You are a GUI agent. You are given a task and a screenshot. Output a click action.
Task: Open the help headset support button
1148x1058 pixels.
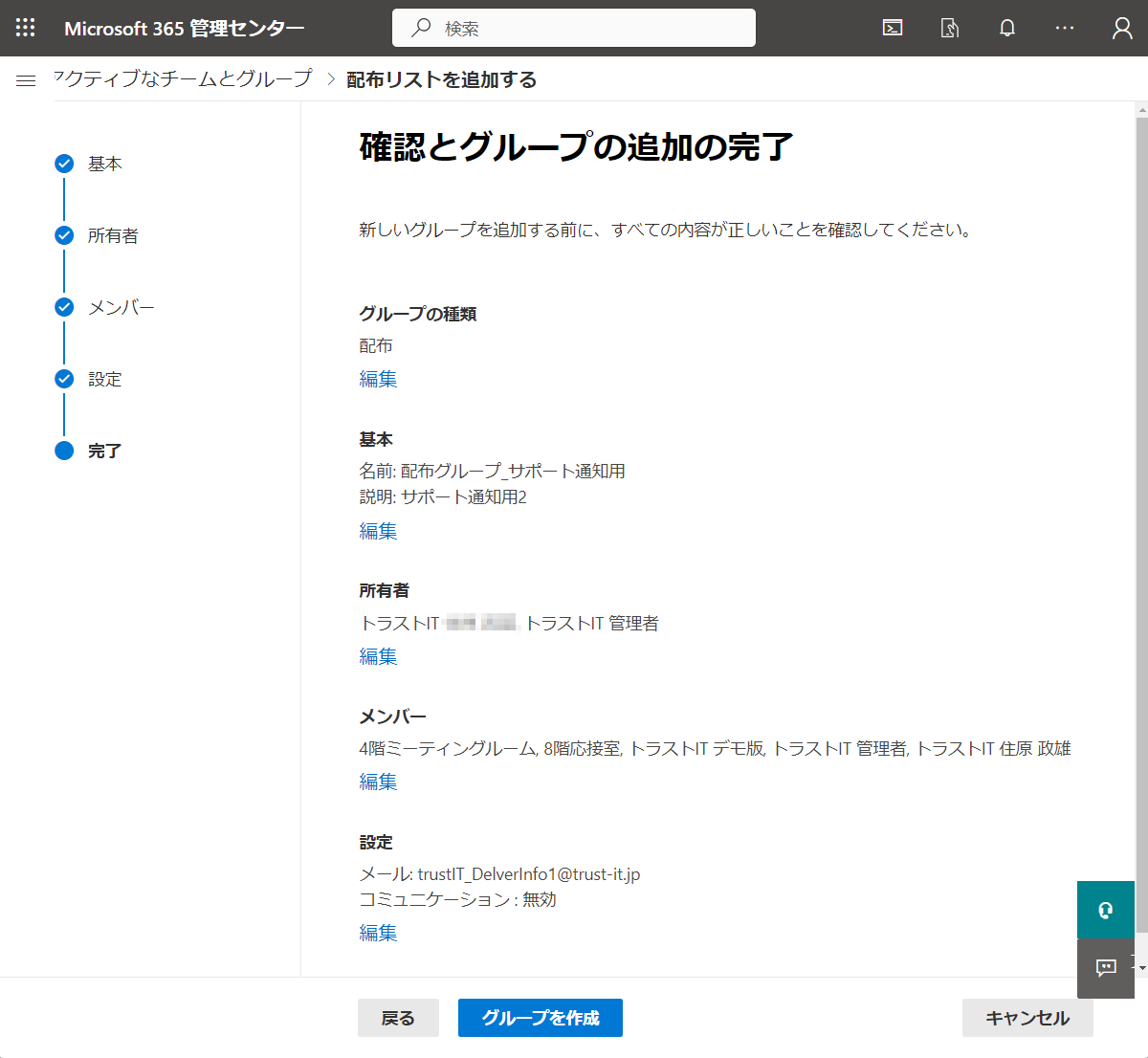pos(1106,910)
